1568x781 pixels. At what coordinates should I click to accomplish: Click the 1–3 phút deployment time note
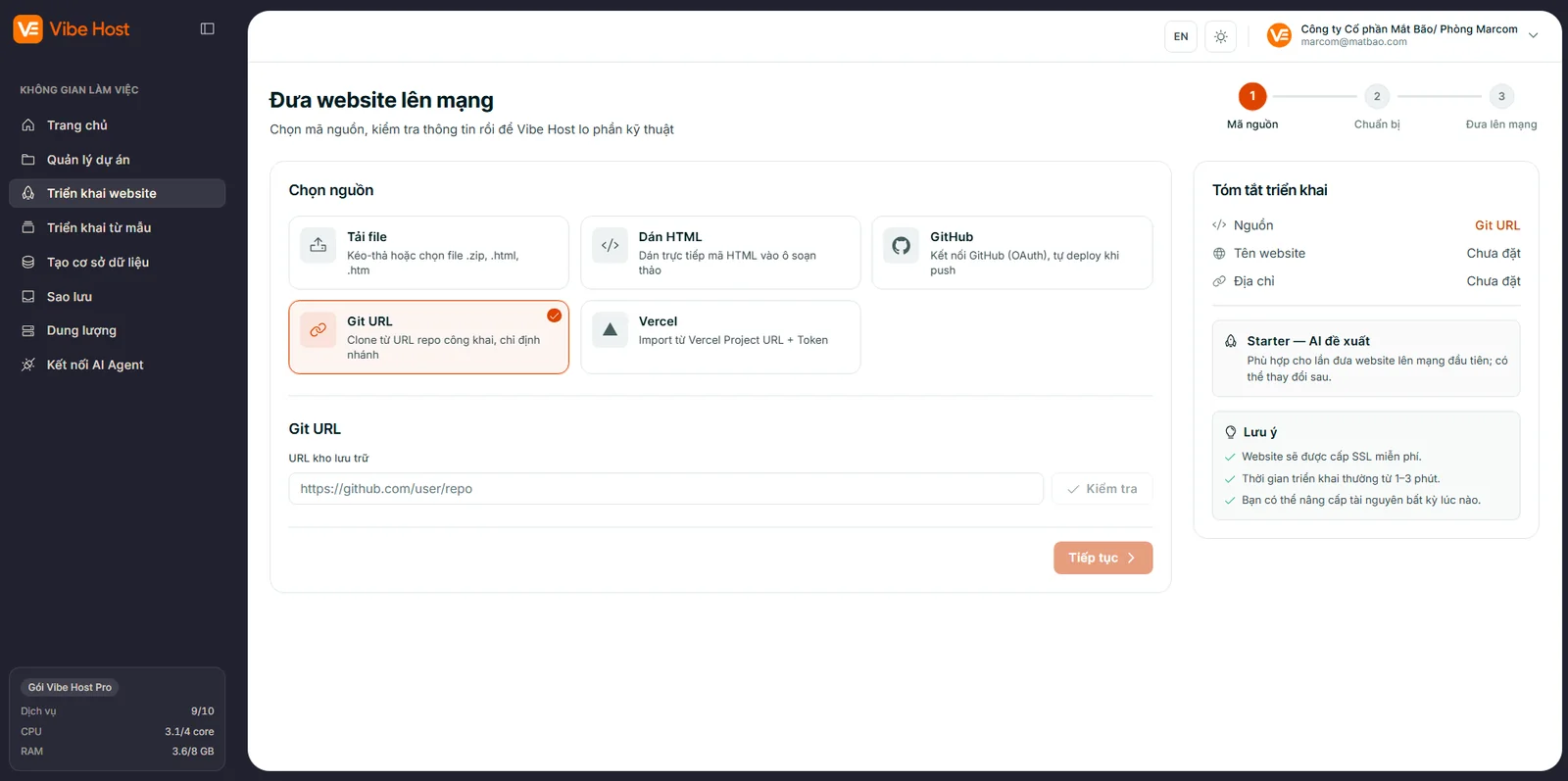pos(1341,479)
